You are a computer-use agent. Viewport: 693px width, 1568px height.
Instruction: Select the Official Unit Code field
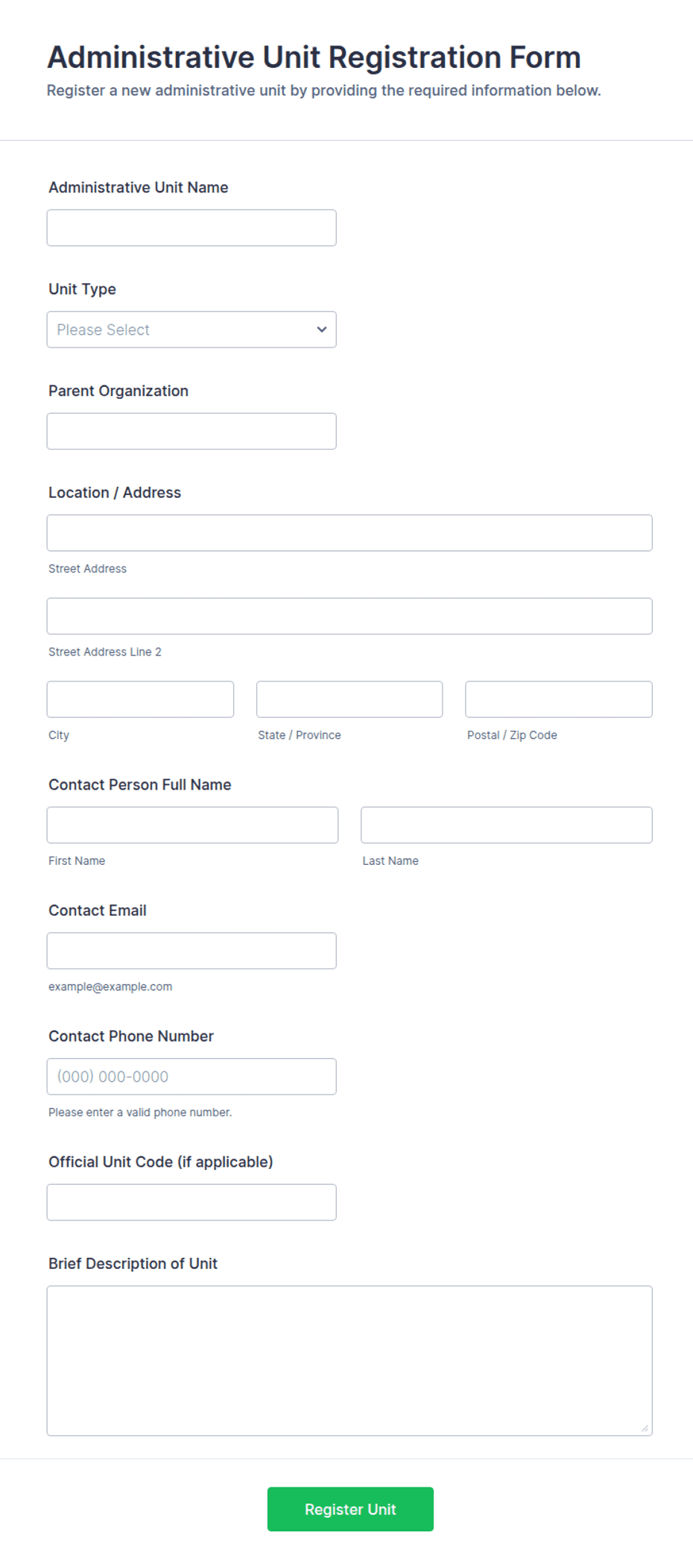point(192,1202)
